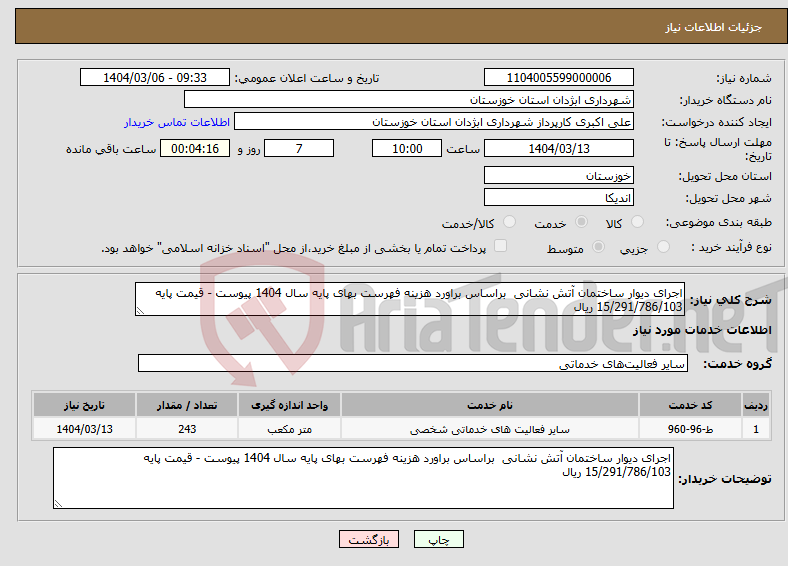
Task: Click the announcement date field 1404/03/06 - 09:33
Action: [x=155, y=77]
